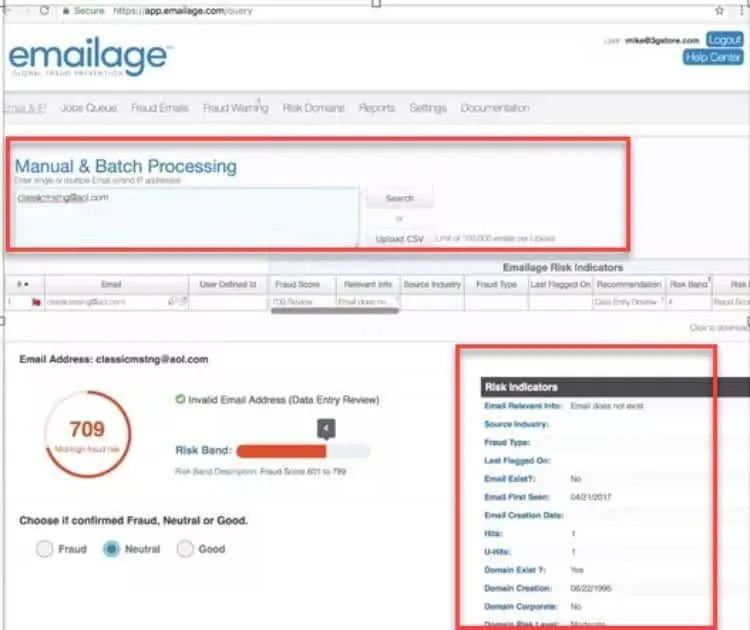The width and height of the screenshot is (750, 630).
Task: Click the User Defined Id column header
Action: click(x=228, y=284)
